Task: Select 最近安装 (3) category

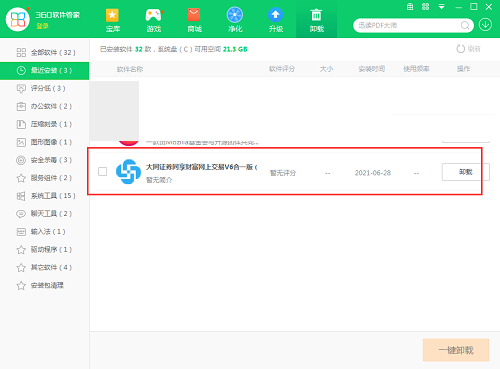Action: [45, 70]
